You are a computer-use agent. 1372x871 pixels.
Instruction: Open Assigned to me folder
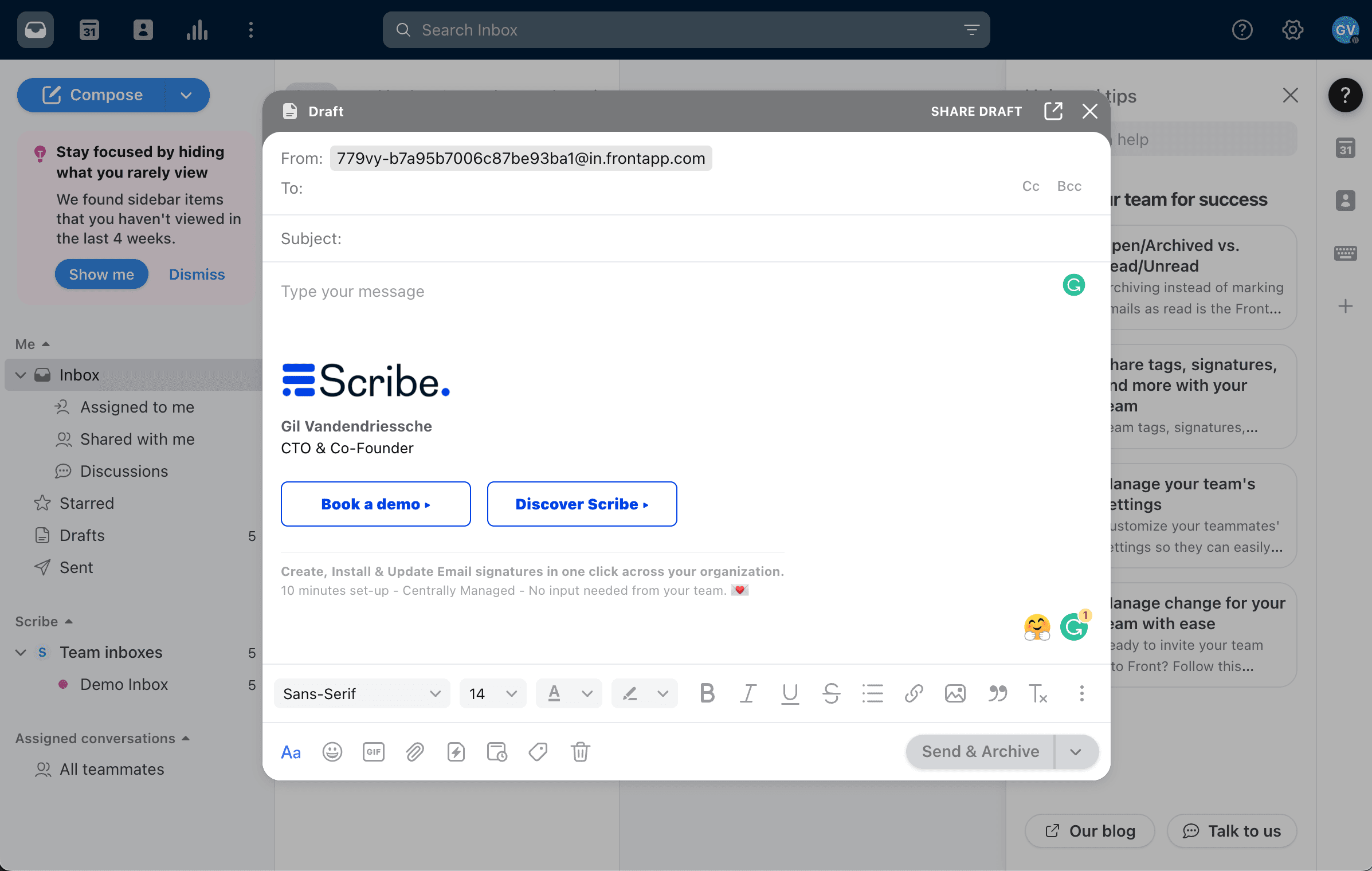138,407
